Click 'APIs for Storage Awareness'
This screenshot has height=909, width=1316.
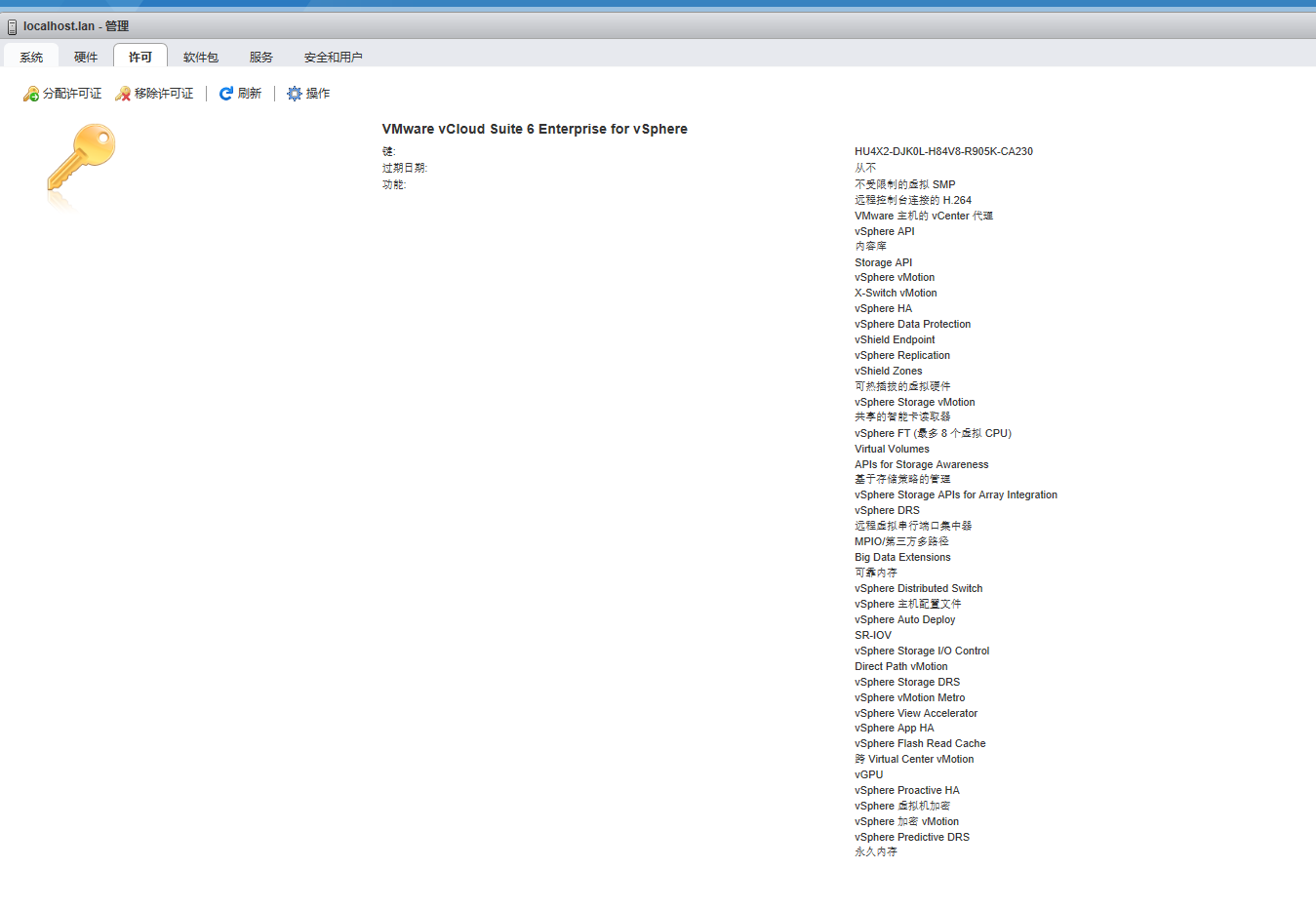click(x=922, y=464)
